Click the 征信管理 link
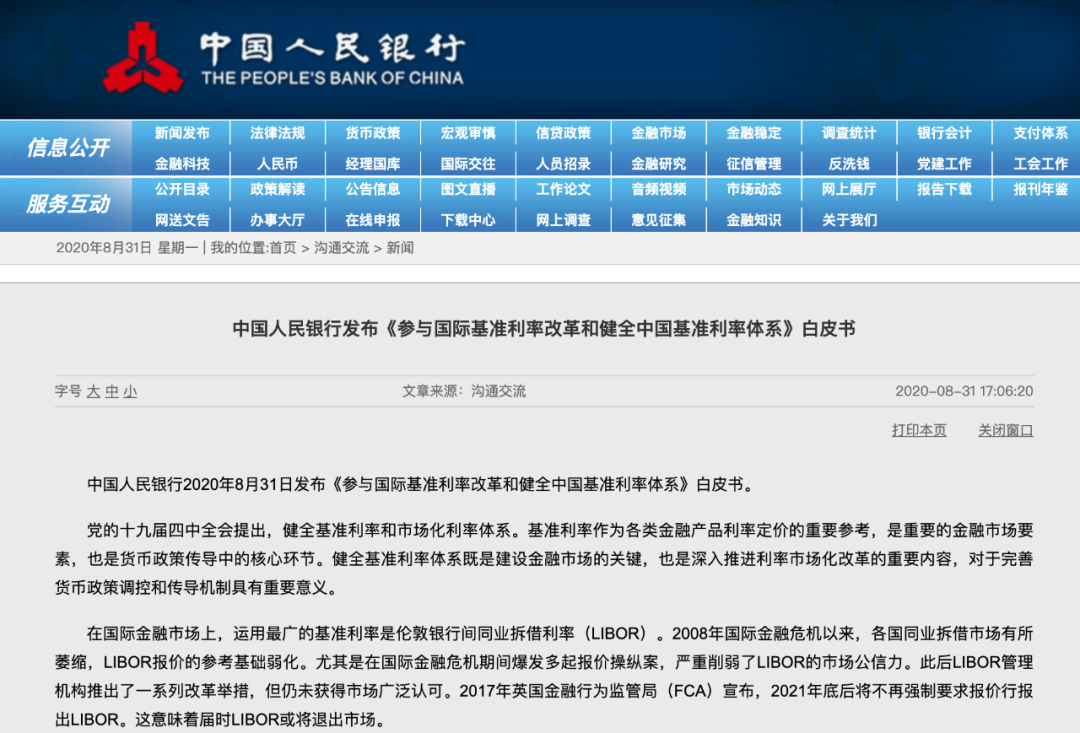This screenshot has width=1080, height=733. pyautogui.click(x=753, y=164)
